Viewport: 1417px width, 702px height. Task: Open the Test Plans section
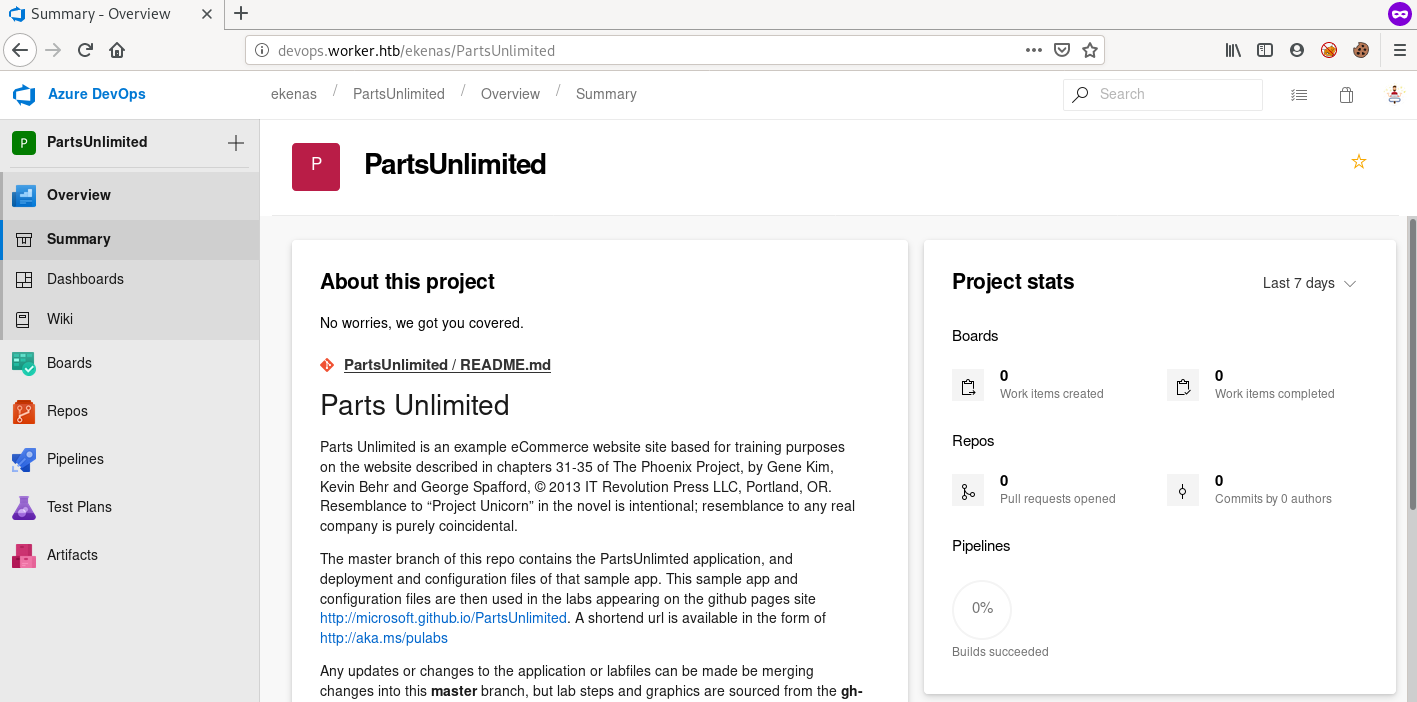coord(79,507)
